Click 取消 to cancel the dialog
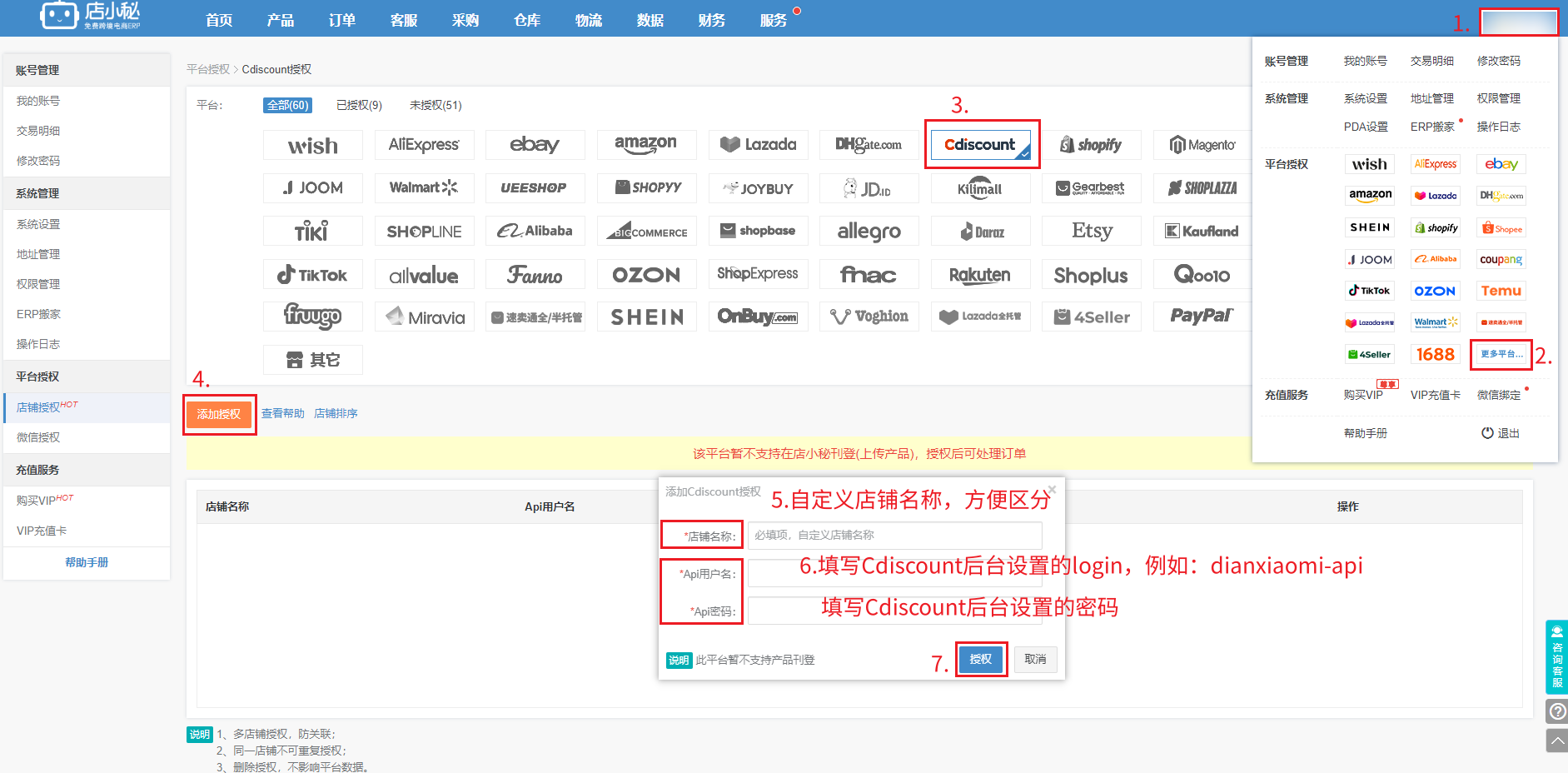The image size is (1568, 773). pos(1035,659)
